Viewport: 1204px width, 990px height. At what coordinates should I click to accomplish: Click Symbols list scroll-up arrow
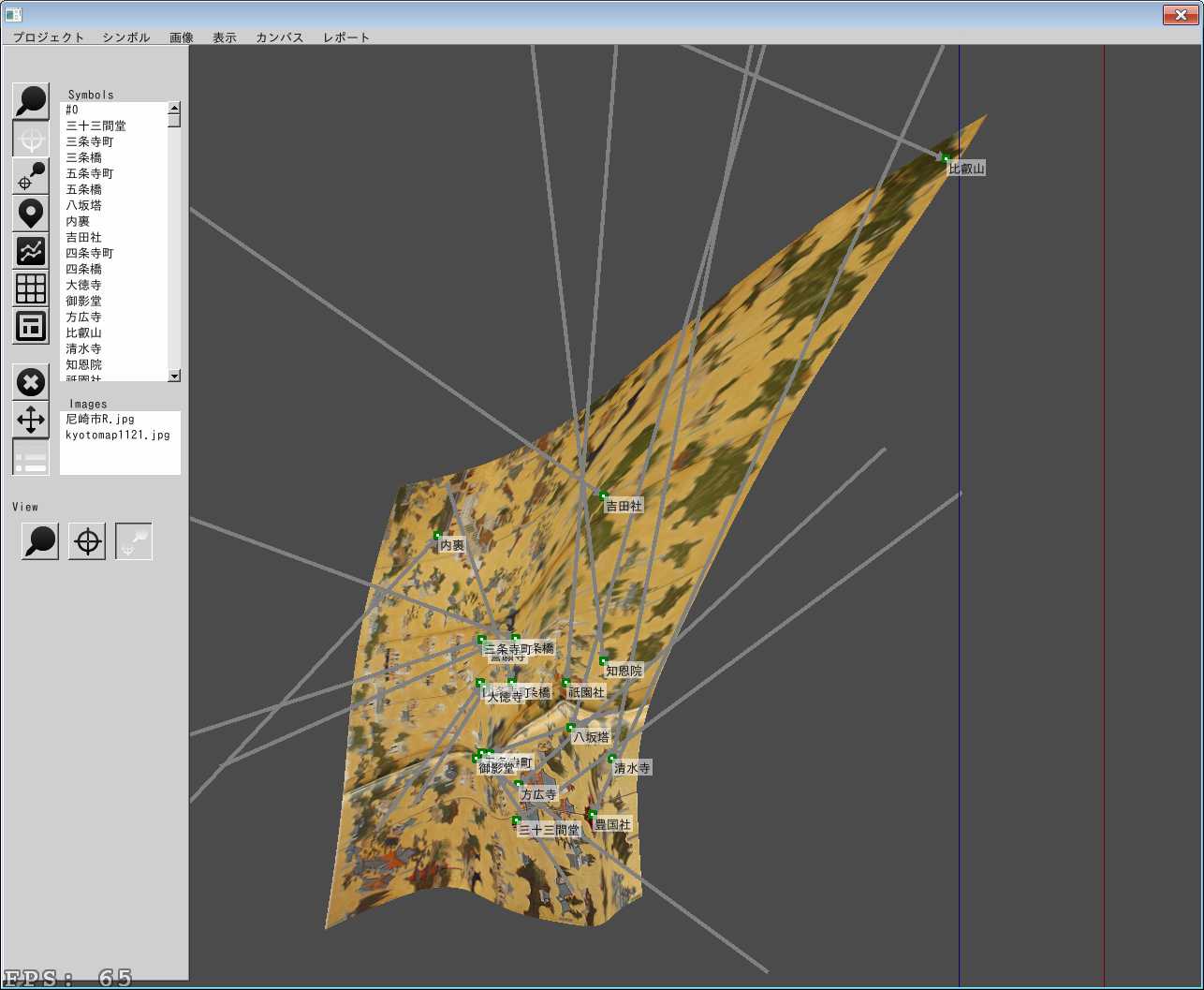174,108
